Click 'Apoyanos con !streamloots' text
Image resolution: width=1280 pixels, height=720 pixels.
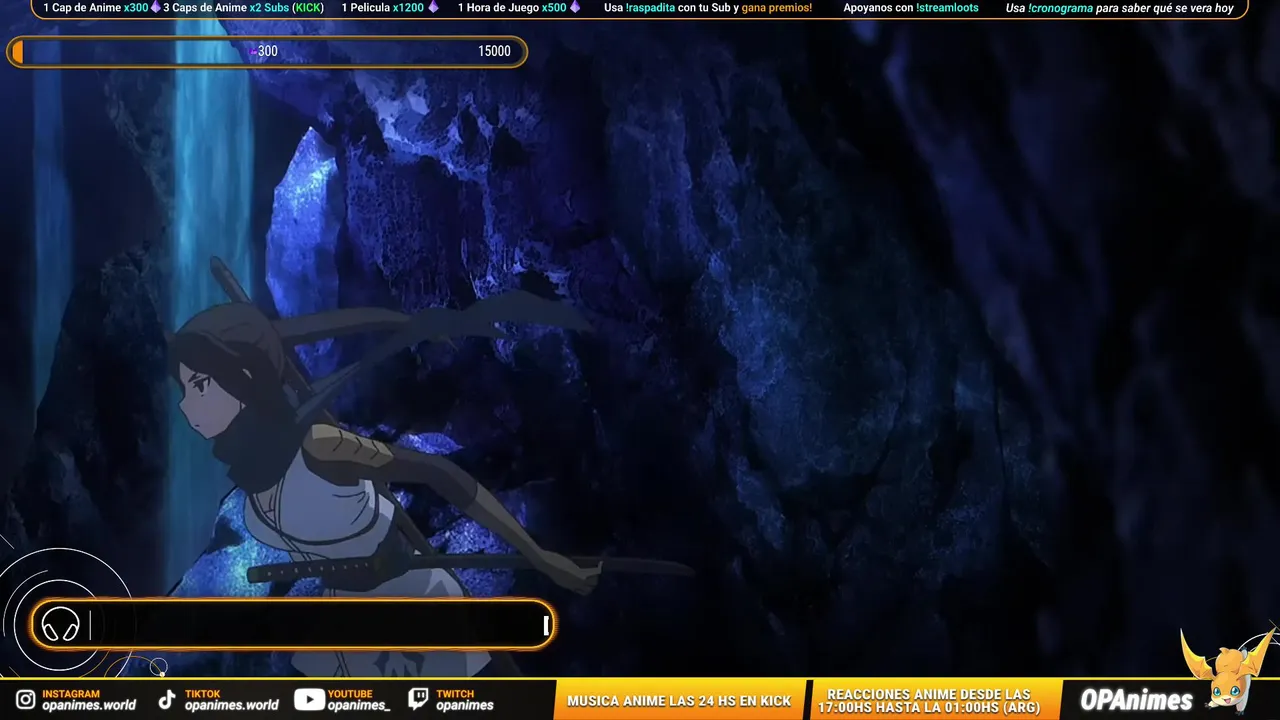[x=911, y=8]
